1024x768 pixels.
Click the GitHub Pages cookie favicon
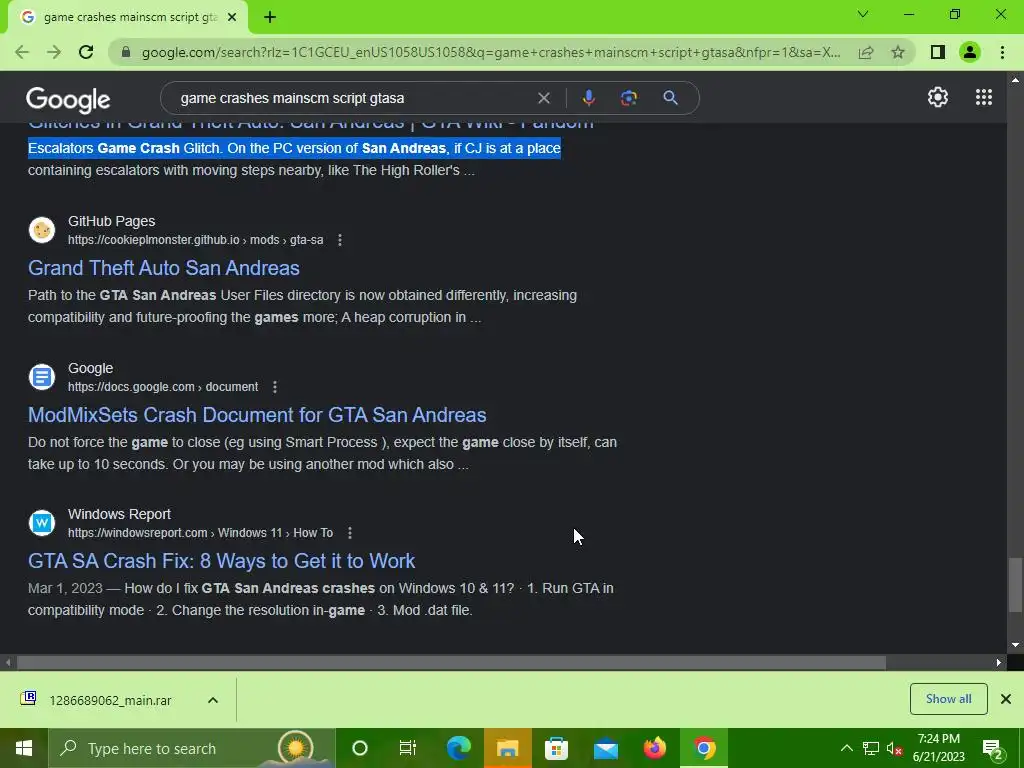click(42, 230)
